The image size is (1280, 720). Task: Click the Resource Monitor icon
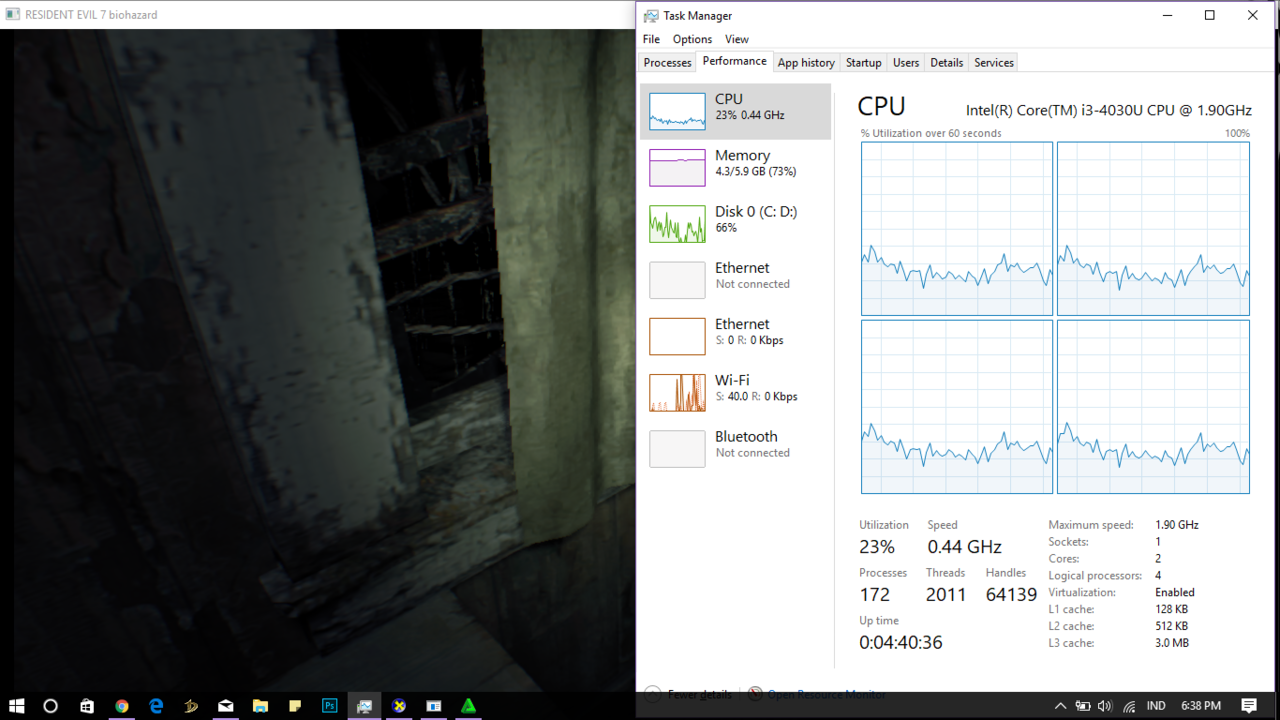755,694
